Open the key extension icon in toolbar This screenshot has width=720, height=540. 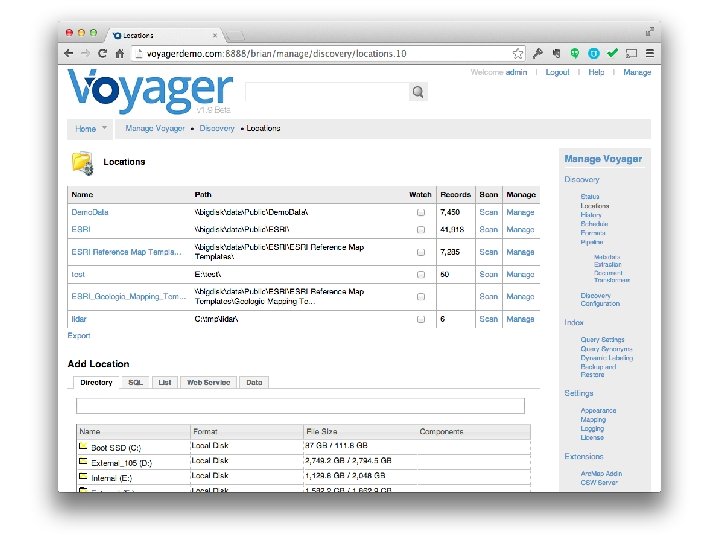[538, 53]
